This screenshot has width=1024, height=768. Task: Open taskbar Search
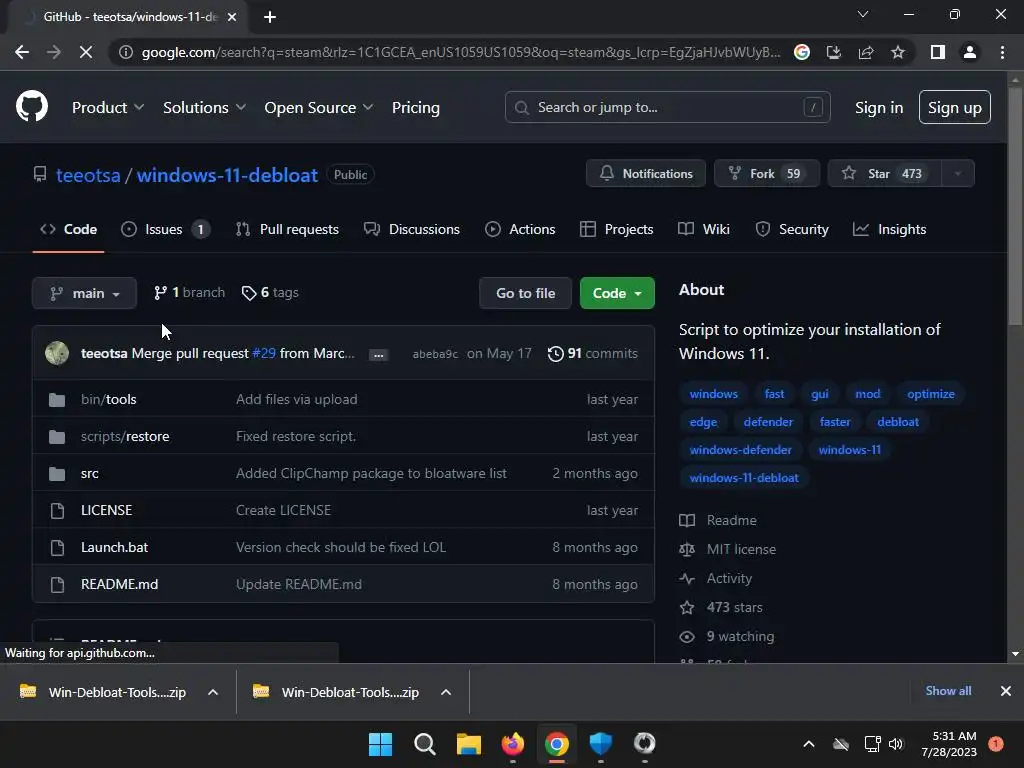[424, 744]
